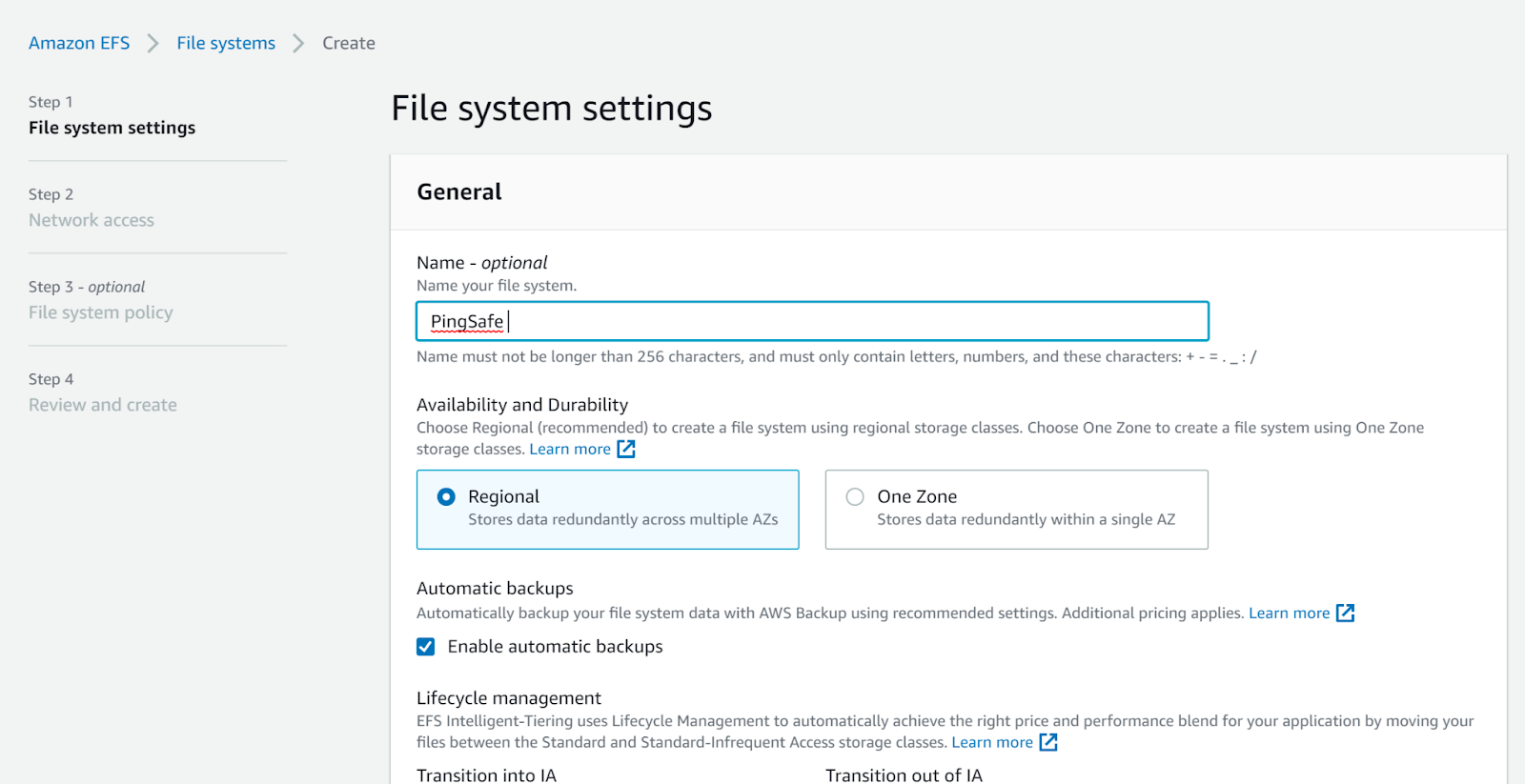1525x784 pixels.
Task: Open Learn more link under Availability and Durability
Action: click(570, 449)
